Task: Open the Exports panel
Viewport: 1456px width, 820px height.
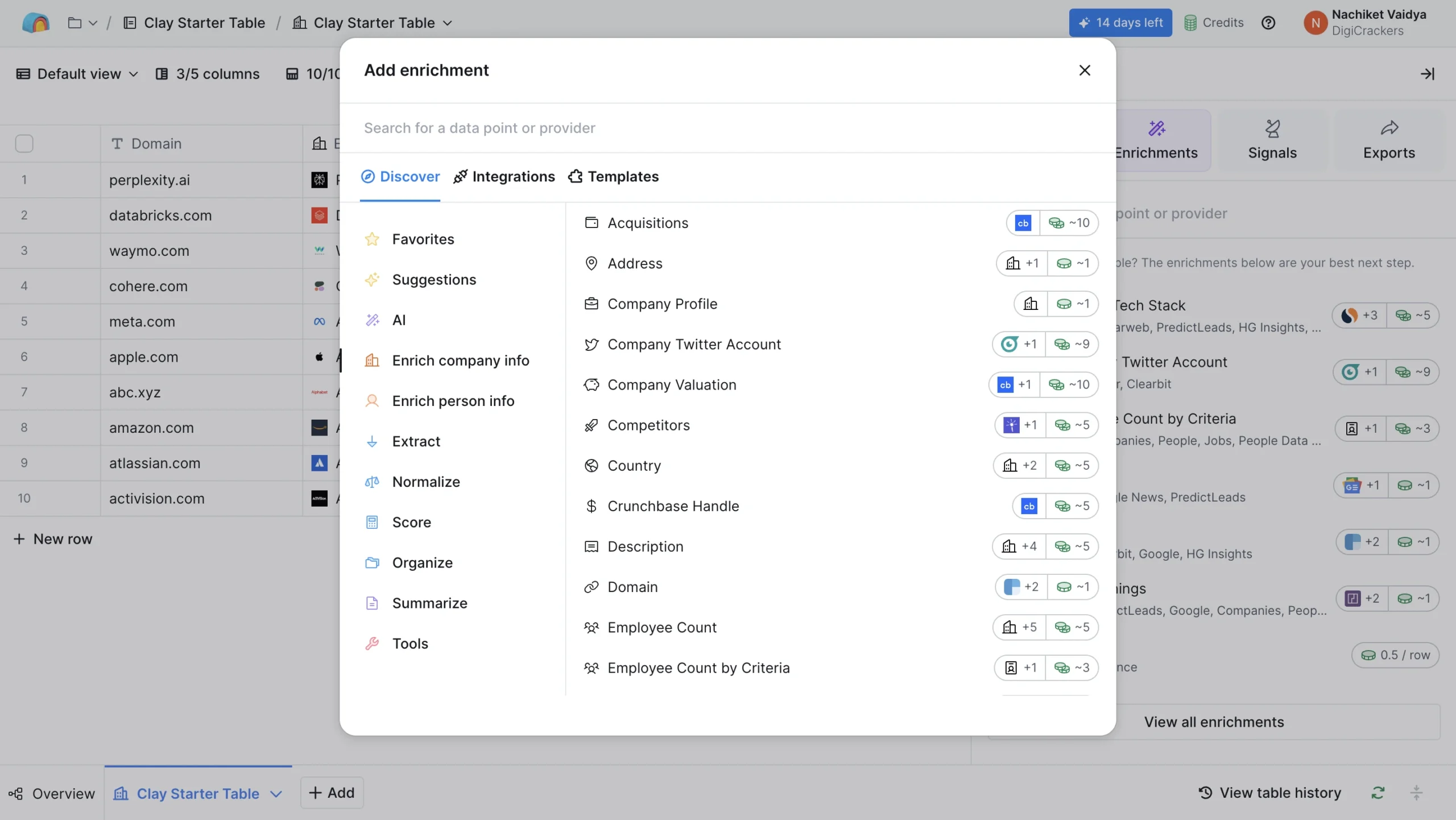Action: (x=1389, y=139)
